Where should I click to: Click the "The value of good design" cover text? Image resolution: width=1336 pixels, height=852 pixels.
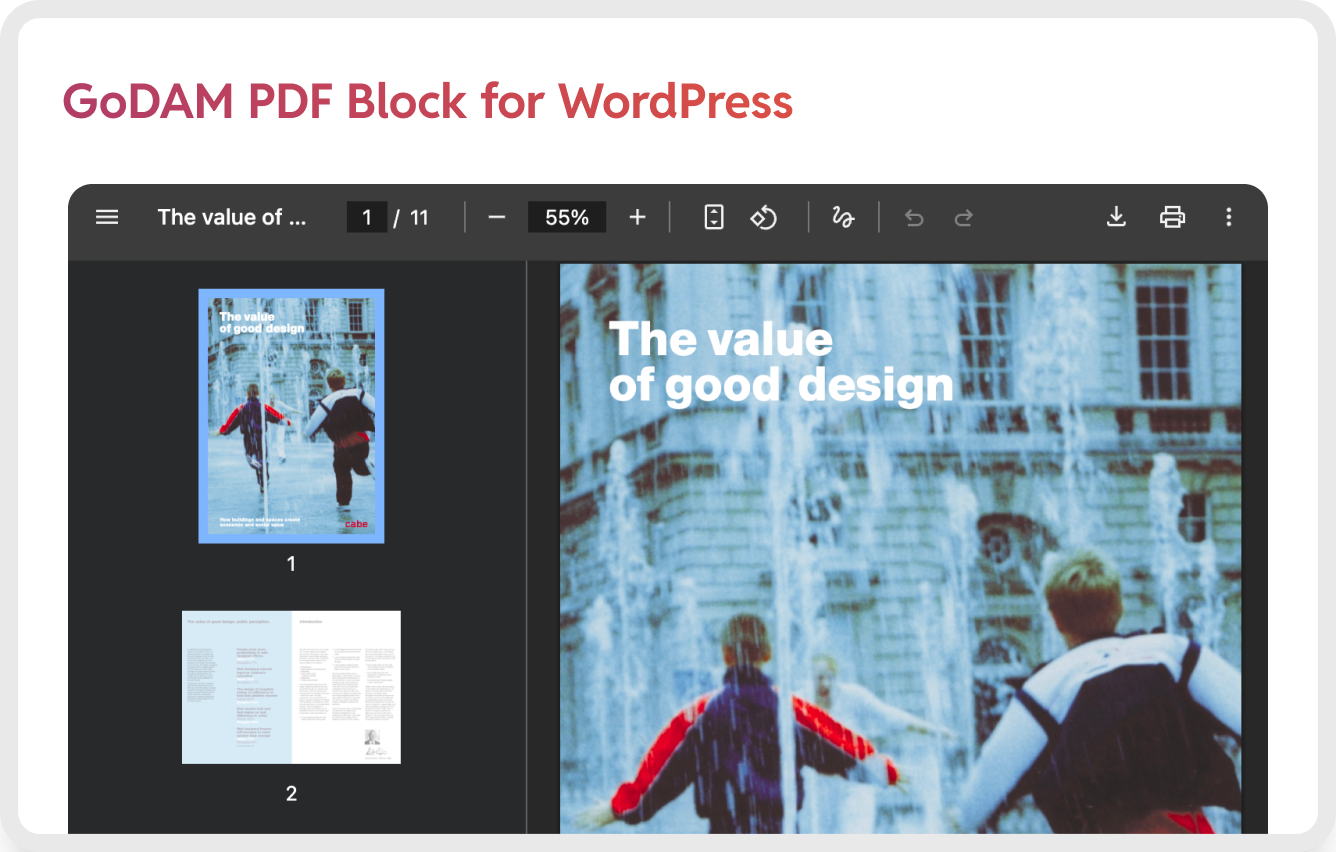click(x=780, y=362)
